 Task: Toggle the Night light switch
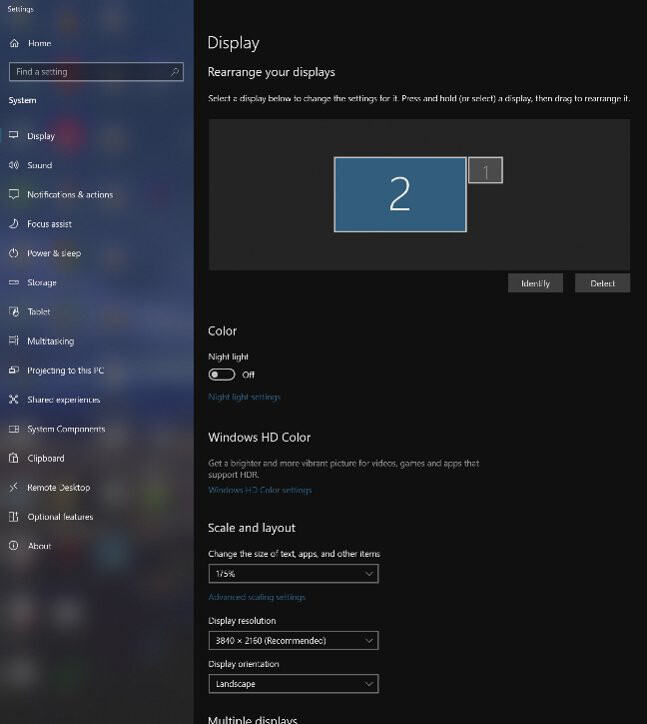click(x=222, y=375)
